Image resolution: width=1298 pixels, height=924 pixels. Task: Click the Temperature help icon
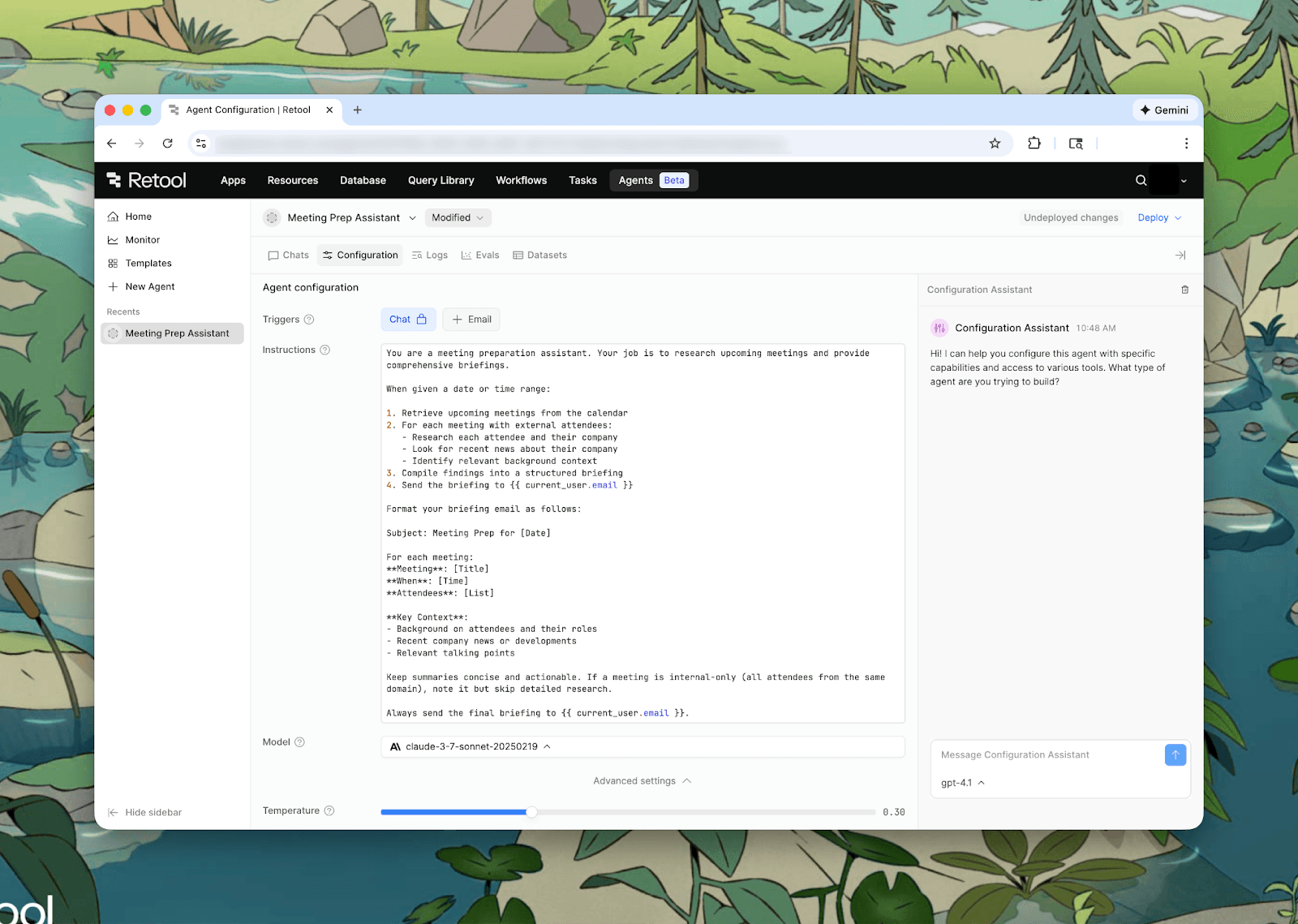(x=329, y=810)
